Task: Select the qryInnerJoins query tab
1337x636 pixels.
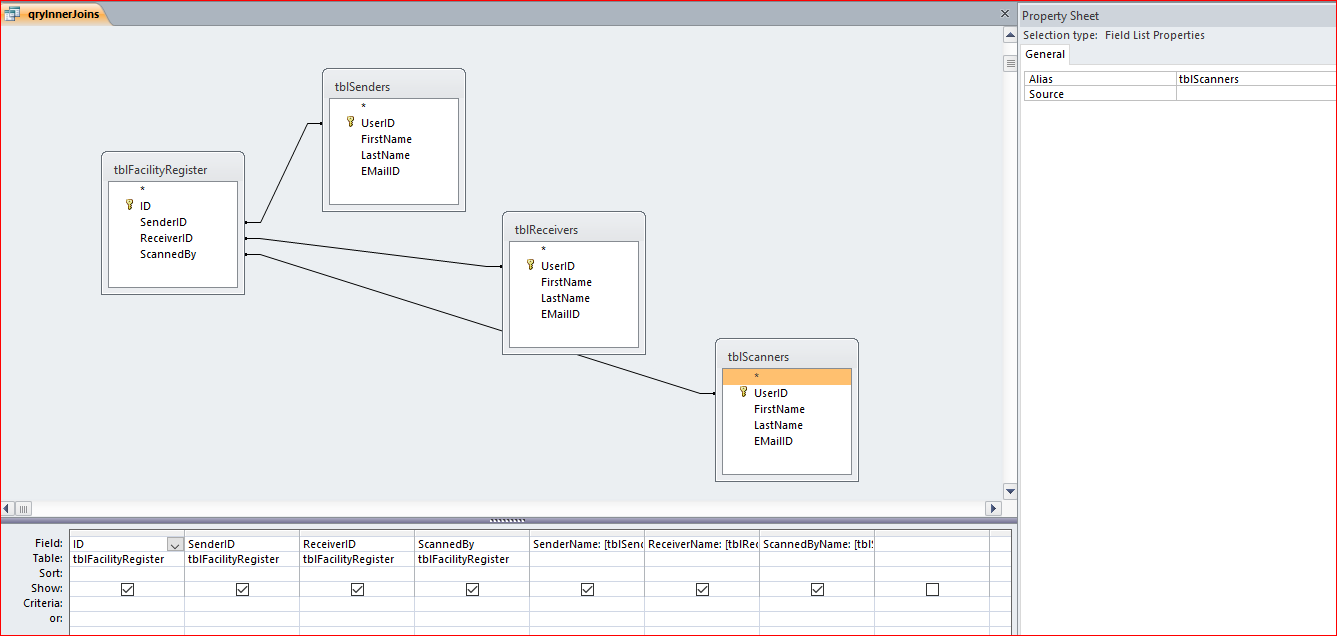Action: click(x=56, y=15)
